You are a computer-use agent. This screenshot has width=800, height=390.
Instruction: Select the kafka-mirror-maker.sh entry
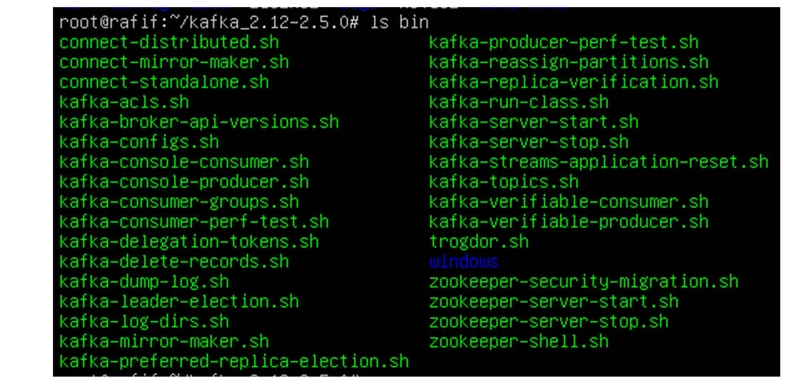coord(164,341)
